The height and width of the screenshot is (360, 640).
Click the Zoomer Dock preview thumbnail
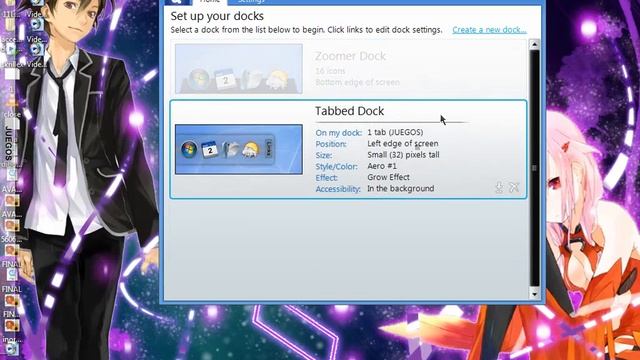click(239, 69)
